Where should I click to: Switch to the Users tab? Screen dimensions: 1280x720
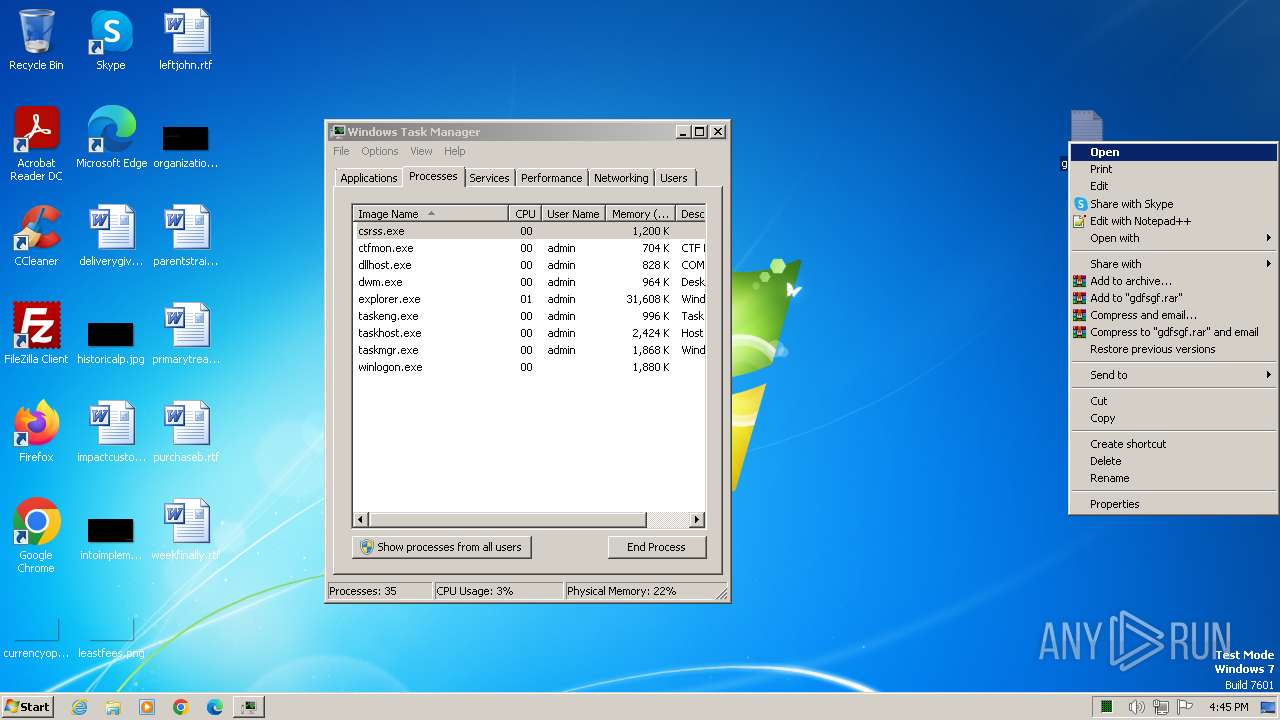click(x=674, y=178)
